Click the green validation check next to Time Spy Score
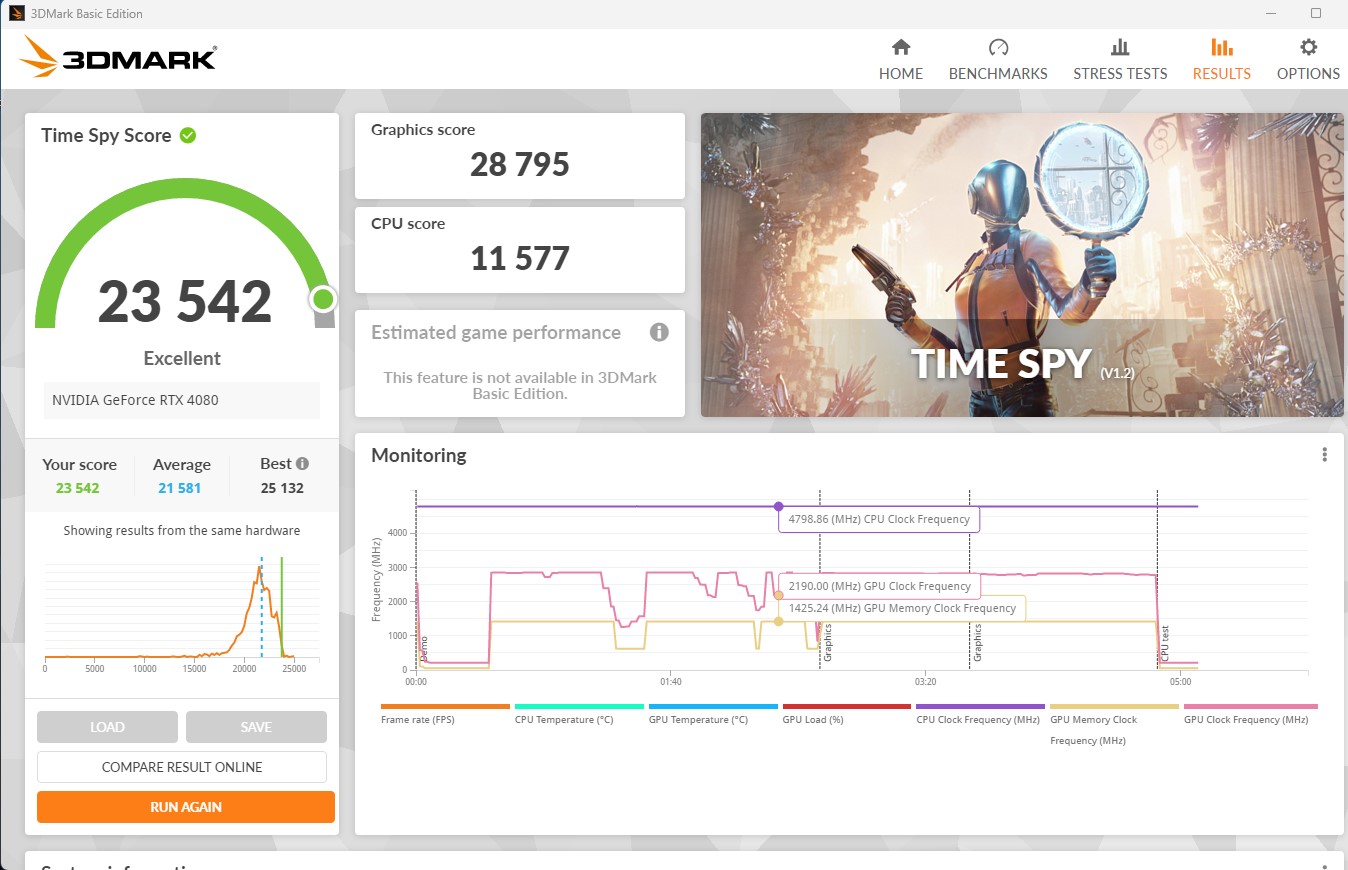 pos(188,135)
